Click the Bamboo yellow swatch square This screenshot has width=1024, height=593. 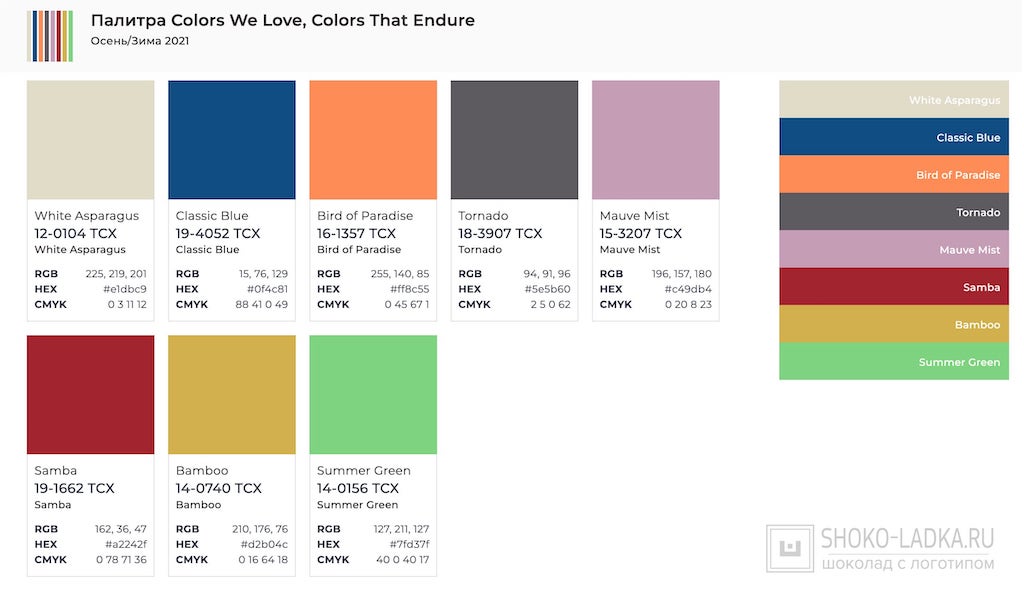[x=231, y=394]
